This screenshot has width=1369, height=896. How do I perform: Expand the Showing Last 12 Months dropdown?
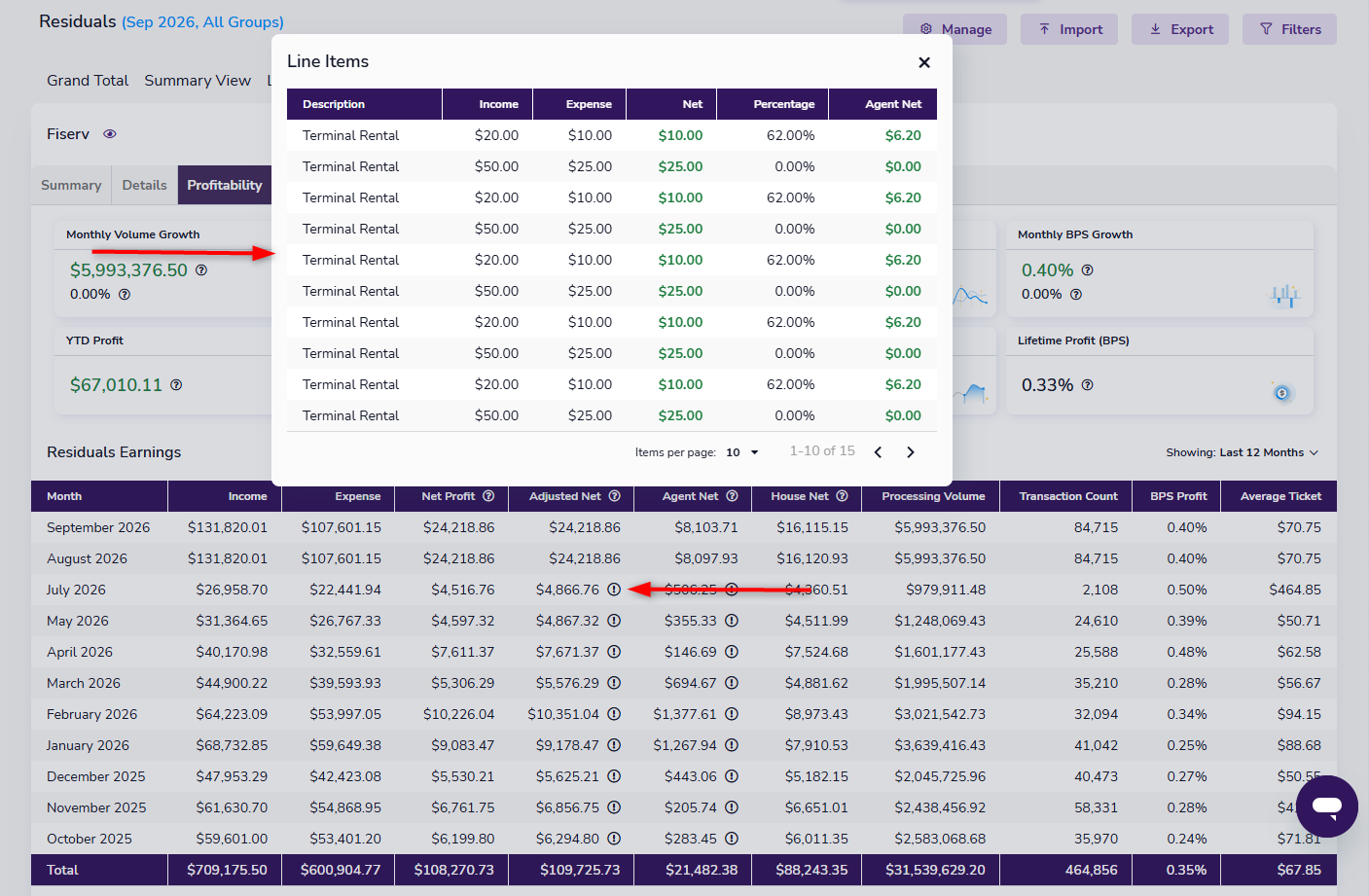(1243, 452)
